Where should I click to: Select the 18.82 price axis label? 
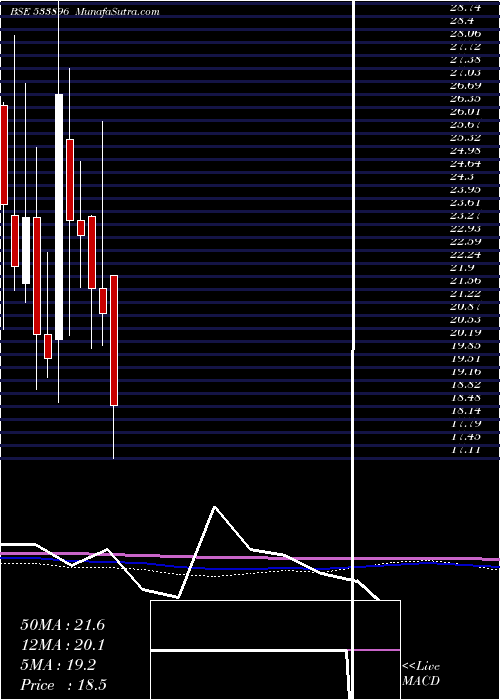[466, 384]
